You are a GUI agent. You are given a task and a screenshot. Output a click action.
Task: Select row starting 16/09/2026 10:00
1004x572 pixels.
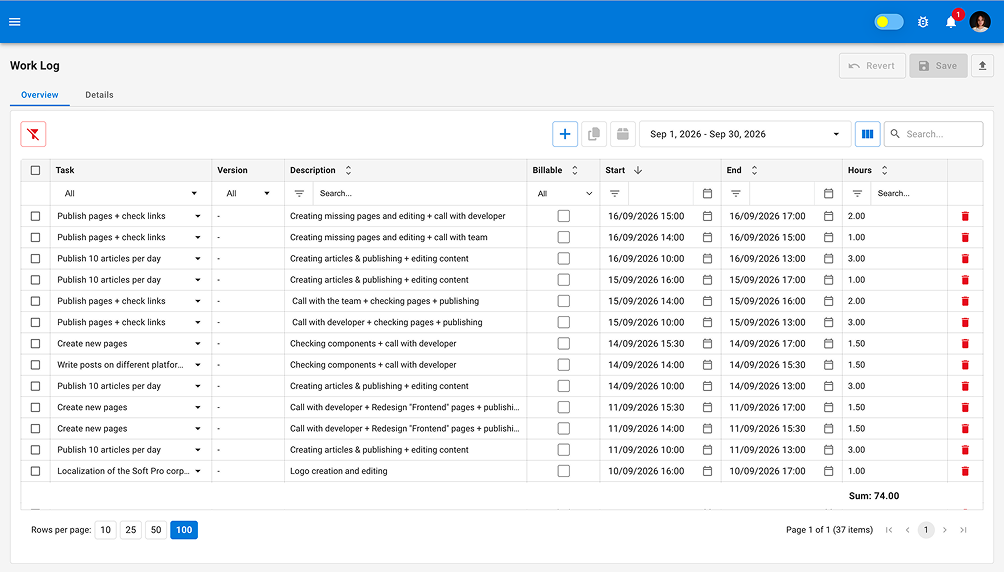click(x=35, y=259)
